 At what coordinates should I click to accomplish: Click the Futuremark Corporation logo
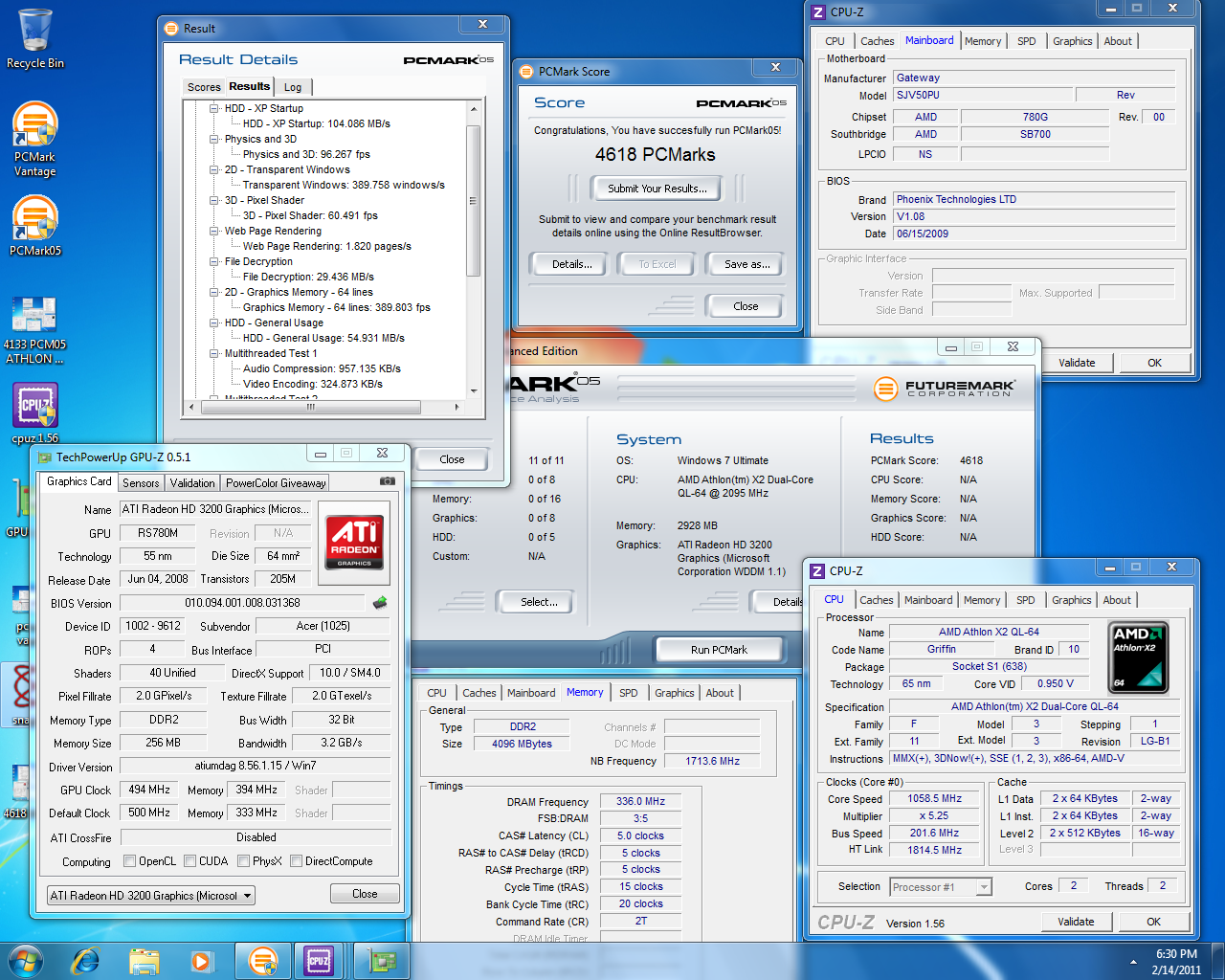pyautogui.click(x=944, y=389)
